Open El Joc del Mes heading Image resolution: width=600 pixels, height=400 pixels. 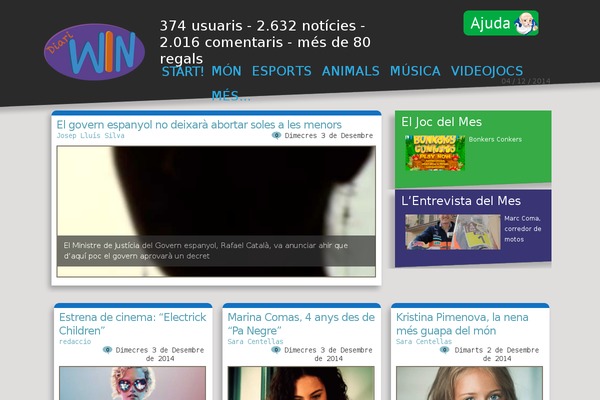tap(441, 122)
